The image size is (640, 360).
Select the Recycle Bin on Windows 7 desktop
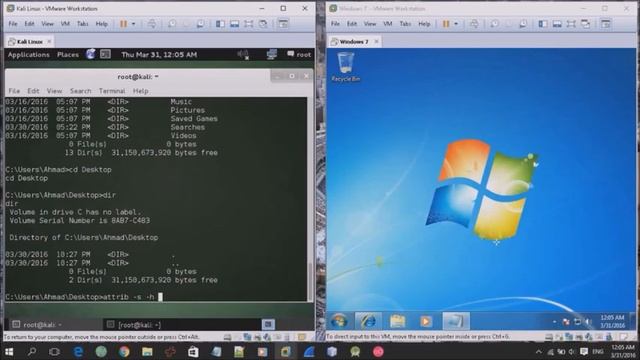coord(346,67)
